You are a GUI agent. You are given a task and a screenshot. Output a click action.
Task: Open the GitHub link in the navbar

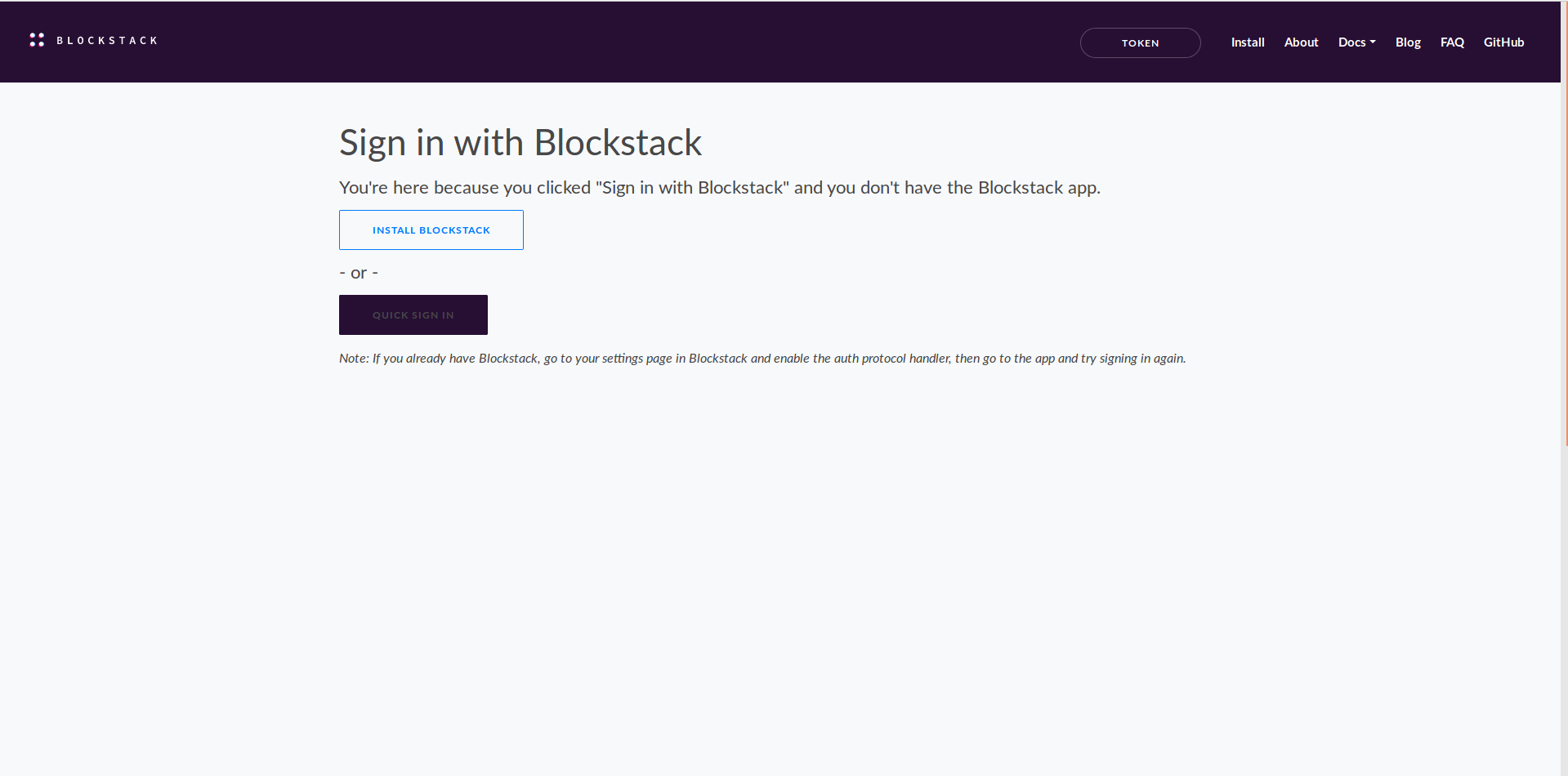(1503, 42)
